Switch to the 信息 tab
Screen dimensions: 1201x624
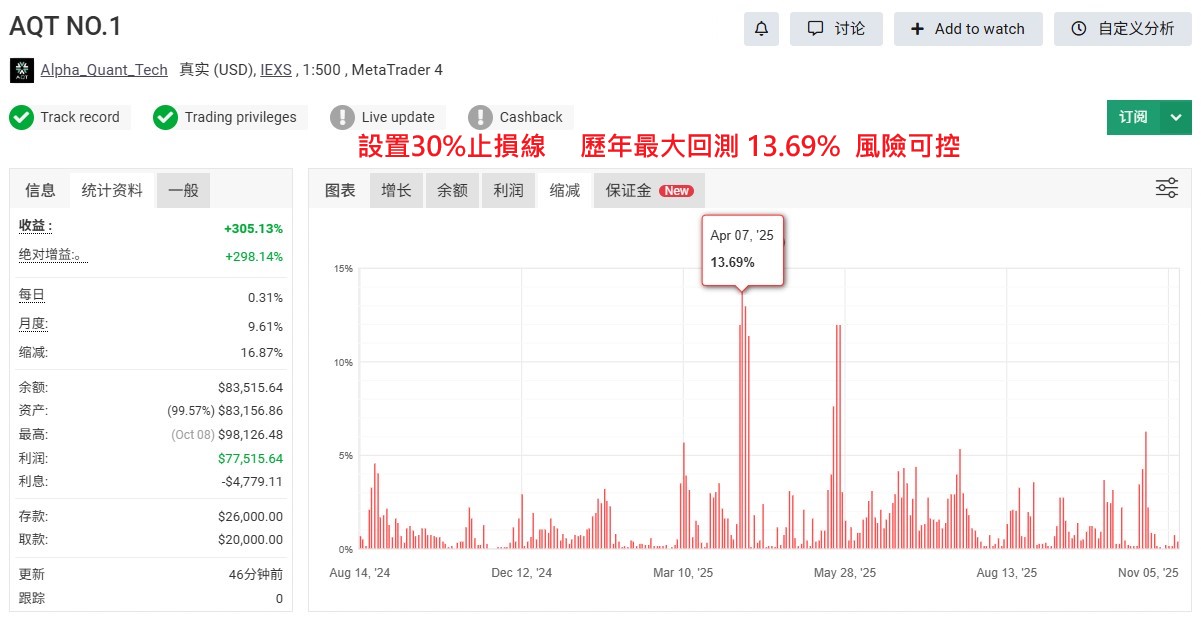click(x=40, y=189)
